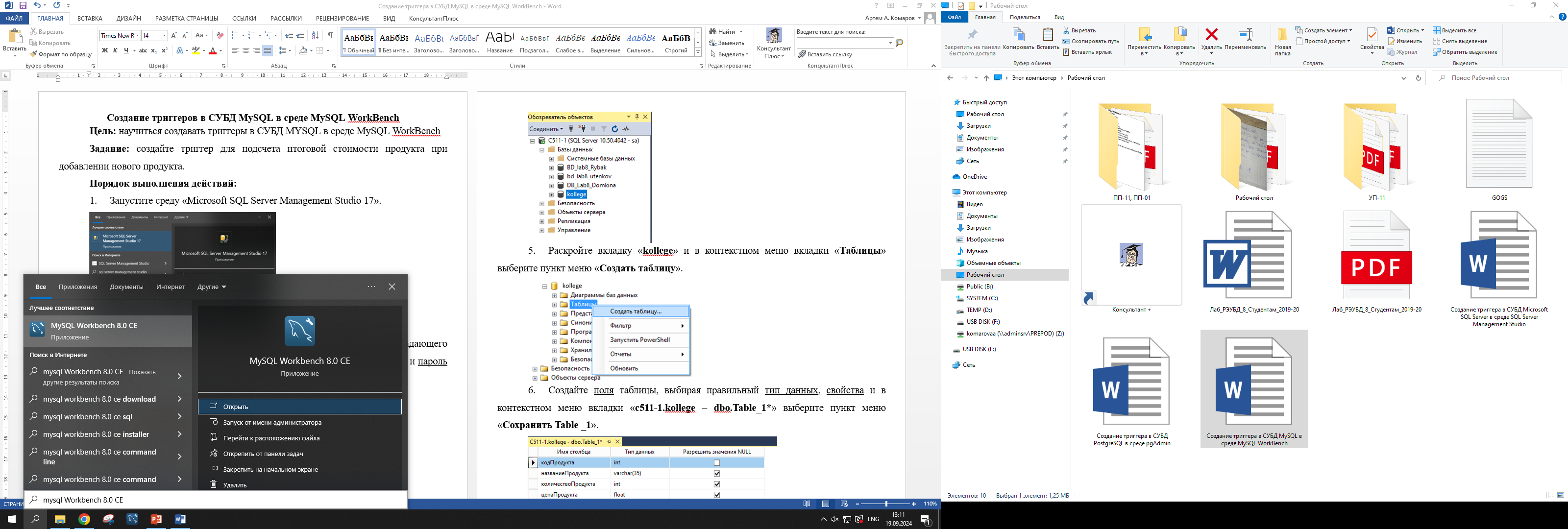The image size is (1568, 529).
Task: Click the Save icon in Word's quick access toolbar
Action: pos(23,5)
